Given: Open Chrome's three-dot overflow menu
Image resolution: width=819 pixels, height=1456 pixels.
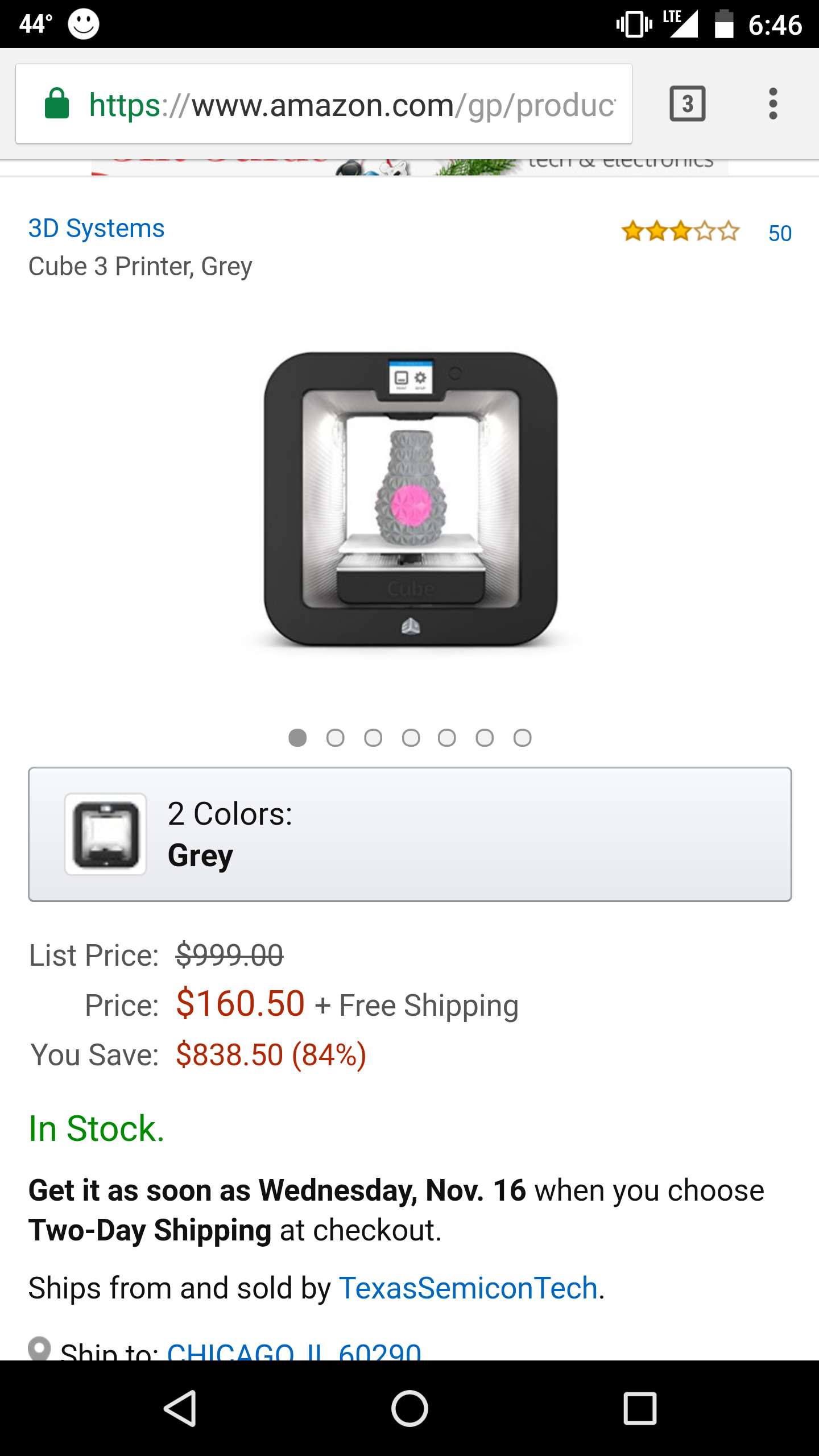Looking at the screenshot, I should pyautogui.click(x=772, y=104).
